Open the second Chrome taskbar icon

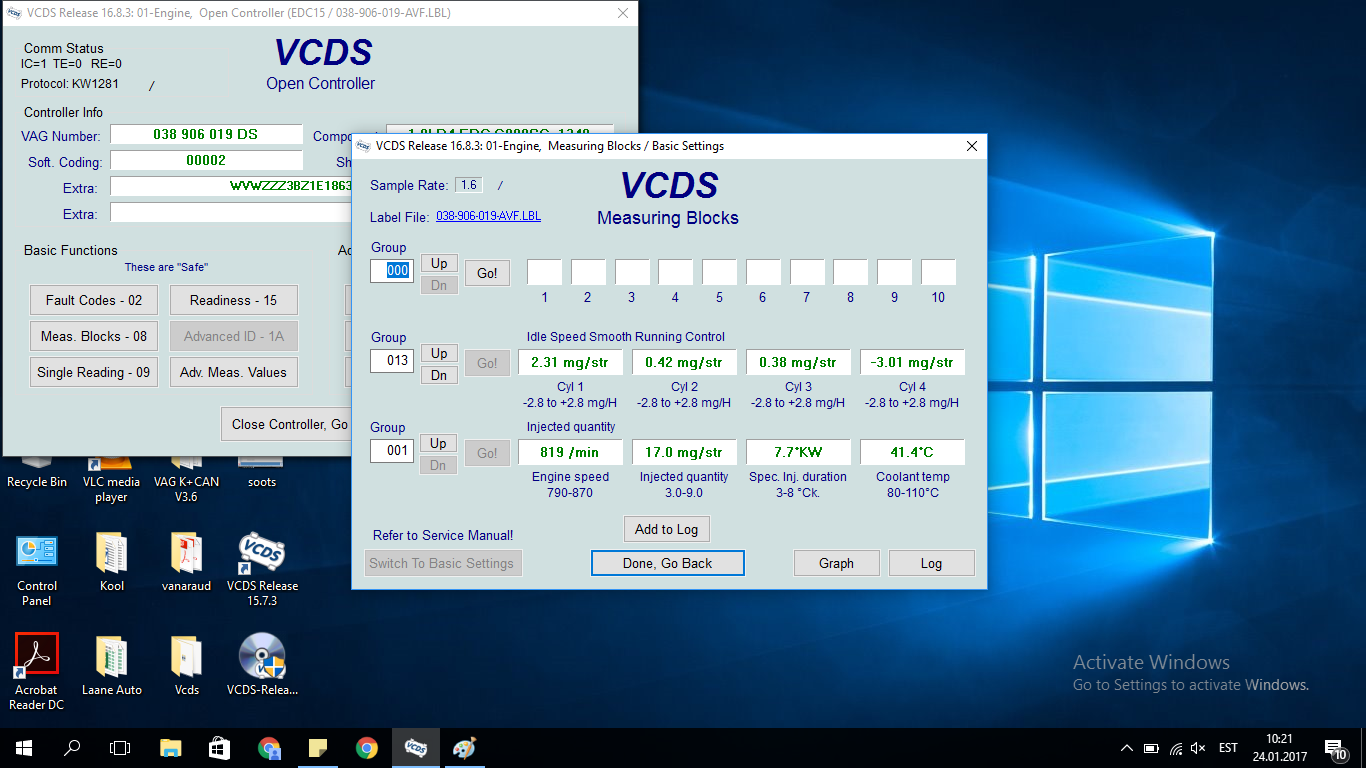[367, 747]
